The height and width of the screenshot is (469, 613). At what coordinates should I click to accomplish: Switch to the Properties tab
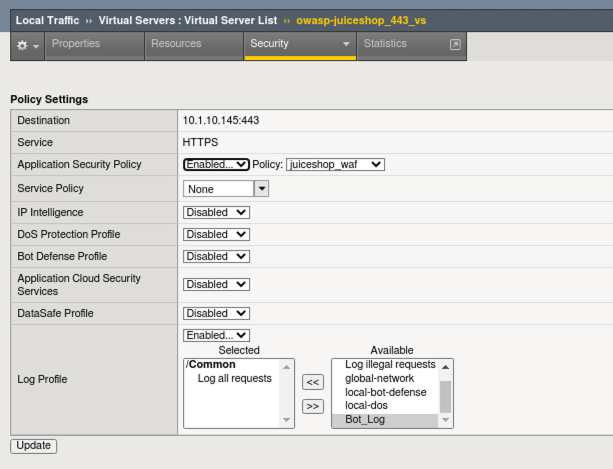(x=95, y=46)
